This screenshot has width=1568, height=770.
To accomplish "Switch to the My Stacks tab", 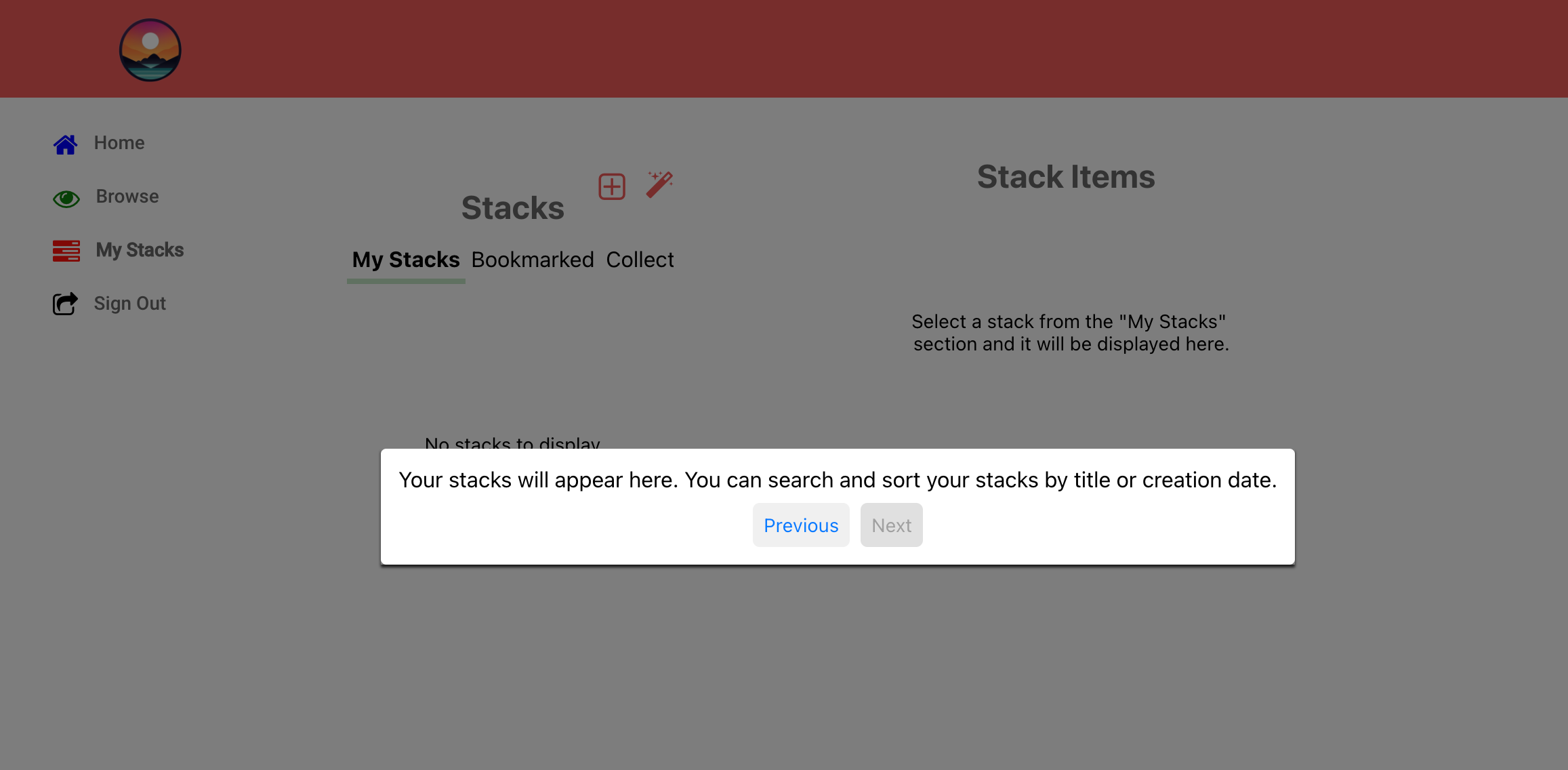I will pos(405,260).
